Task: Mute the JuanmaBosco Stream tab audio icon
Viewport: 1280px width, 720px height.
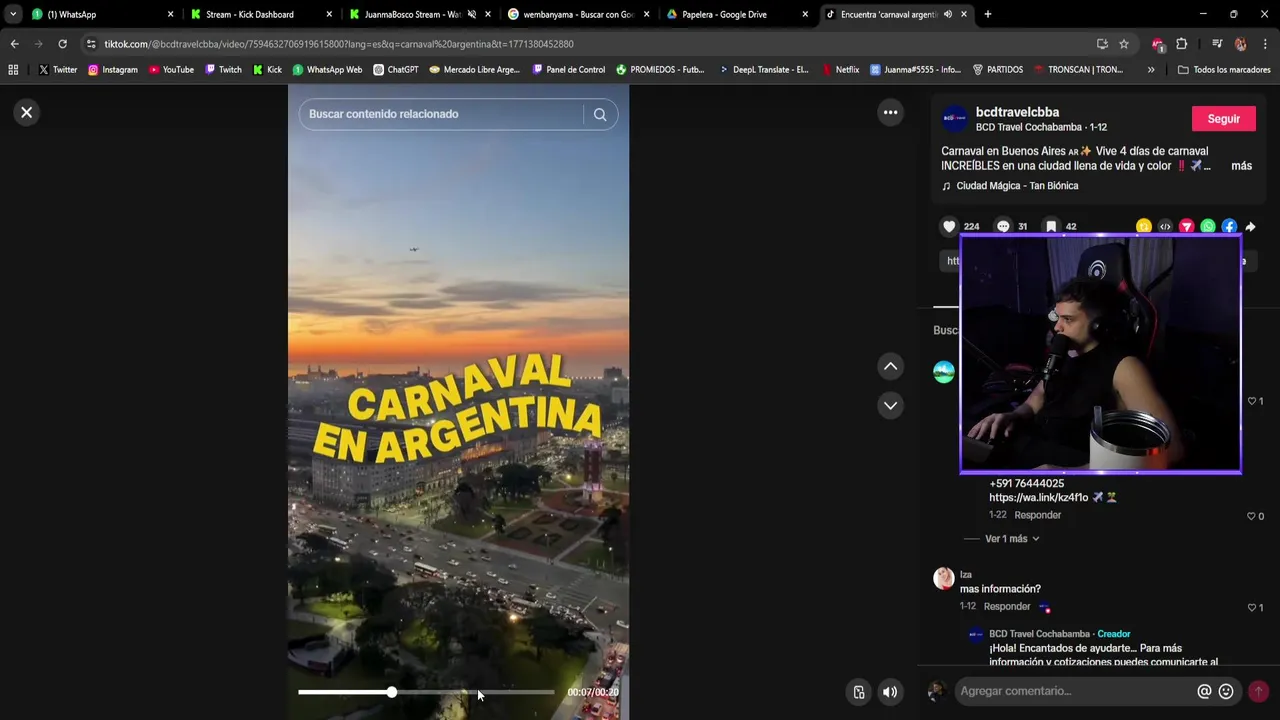Action: click(472, 14)
